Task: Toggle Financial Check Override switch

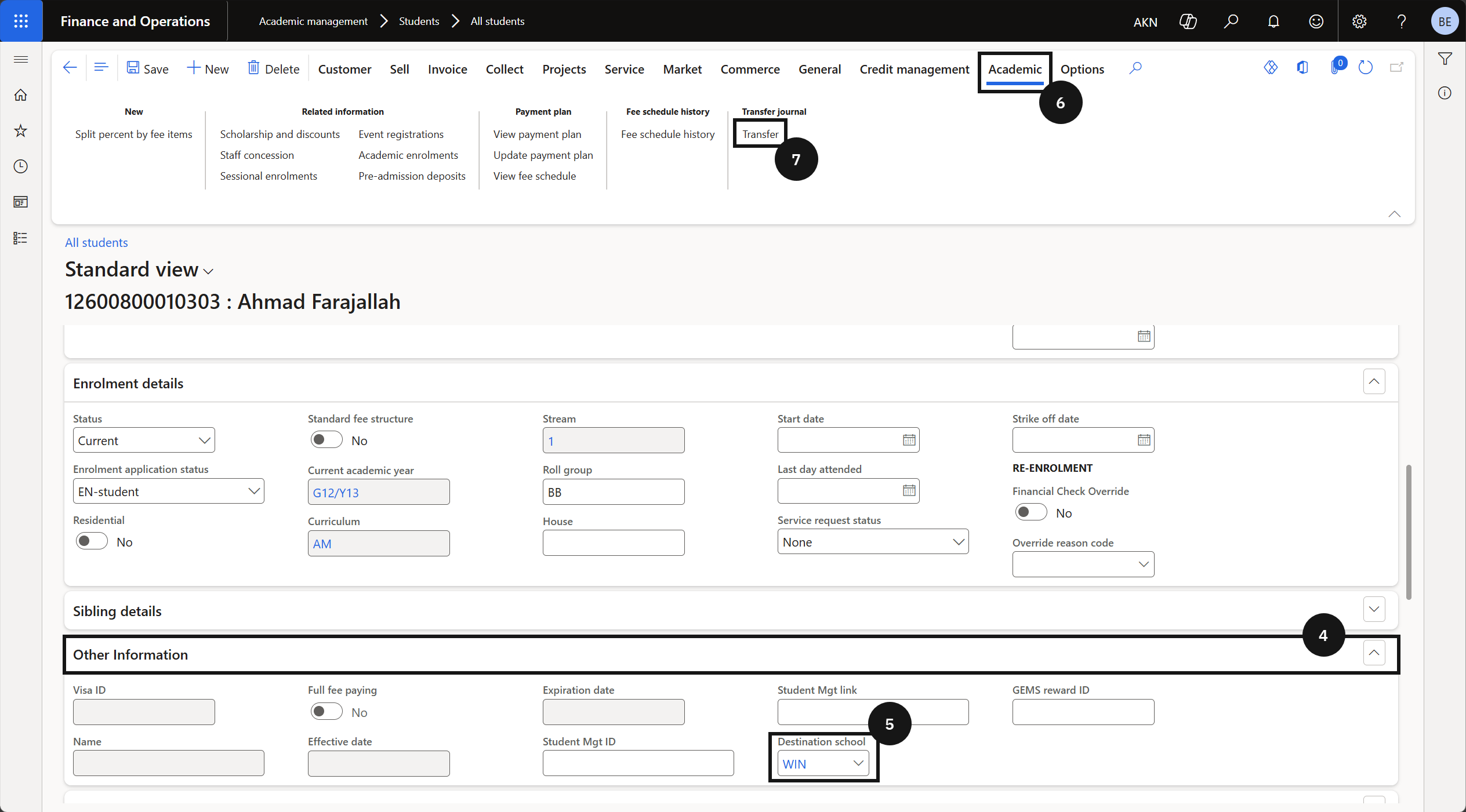Action: pyautogui.click(x=1030, y=512)
